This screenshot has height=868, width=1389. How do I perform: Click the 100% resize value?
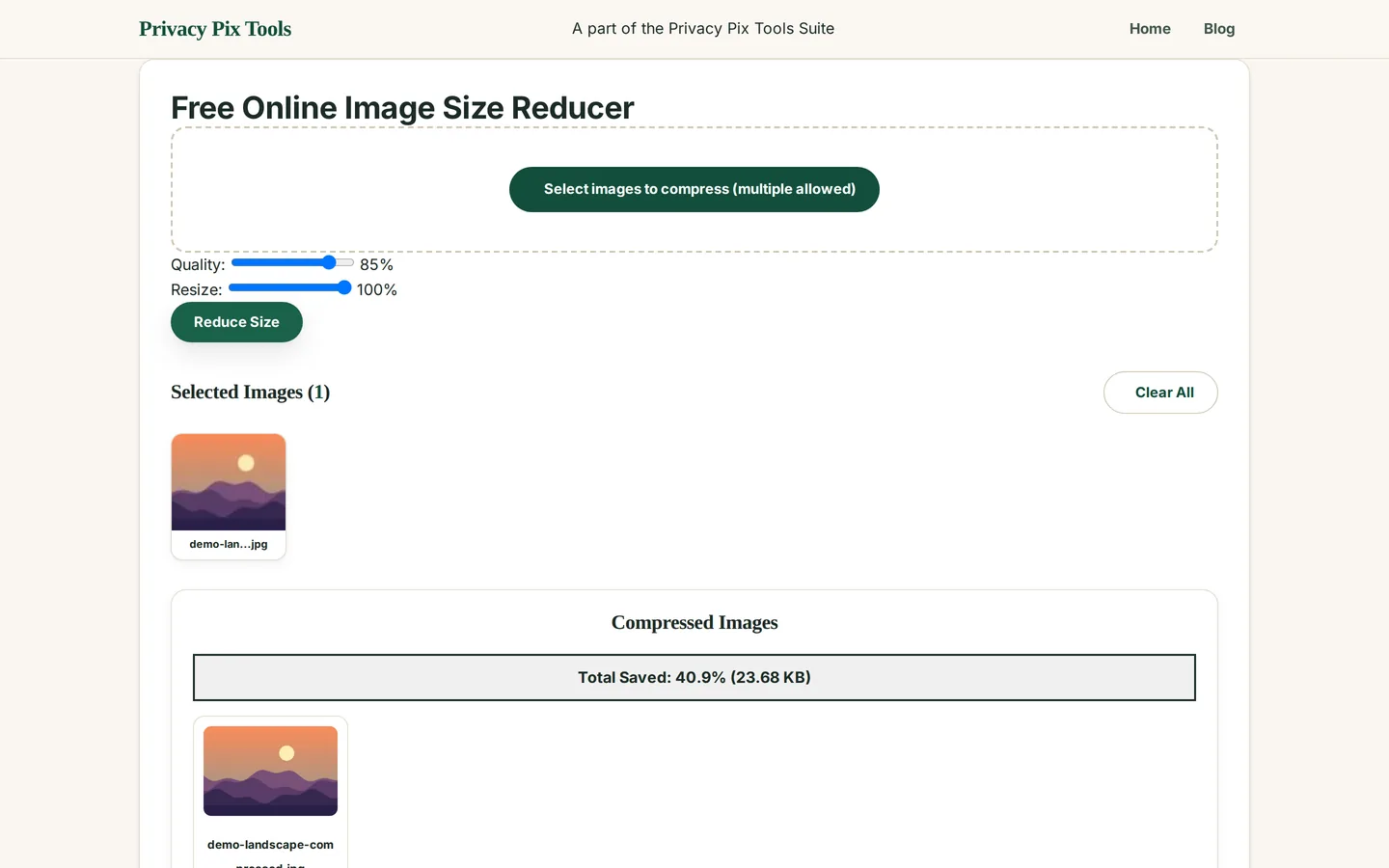tap(377, 289)
